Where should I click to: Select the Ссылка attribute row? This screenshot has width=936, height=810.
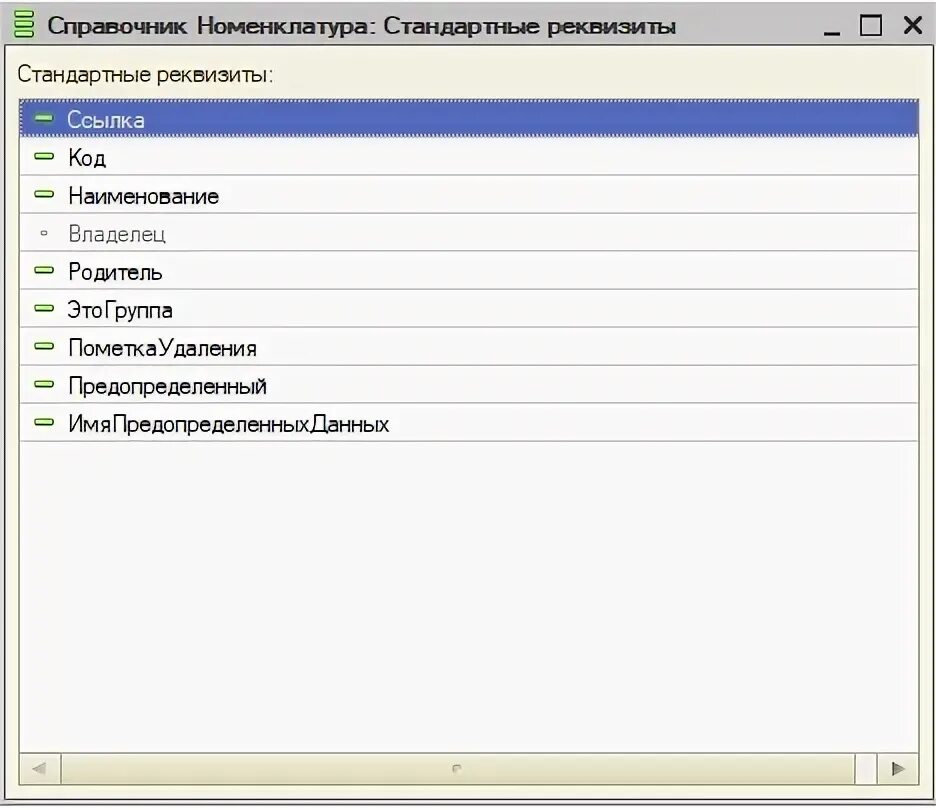[469, 119]
